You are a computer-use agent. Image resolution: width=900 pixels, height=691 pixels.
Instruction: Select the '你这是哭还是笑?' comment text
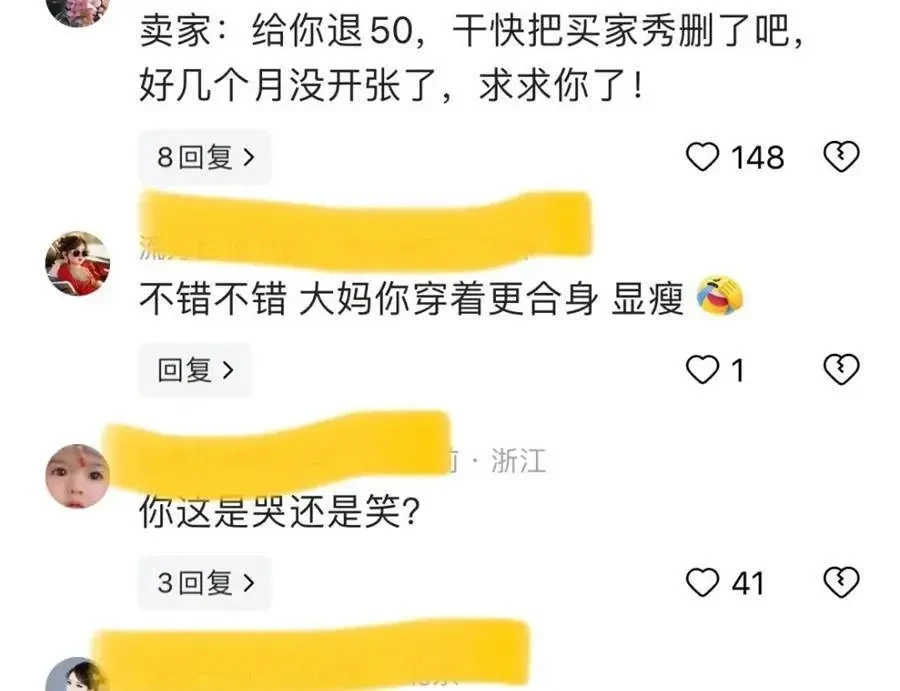point(280,513)
